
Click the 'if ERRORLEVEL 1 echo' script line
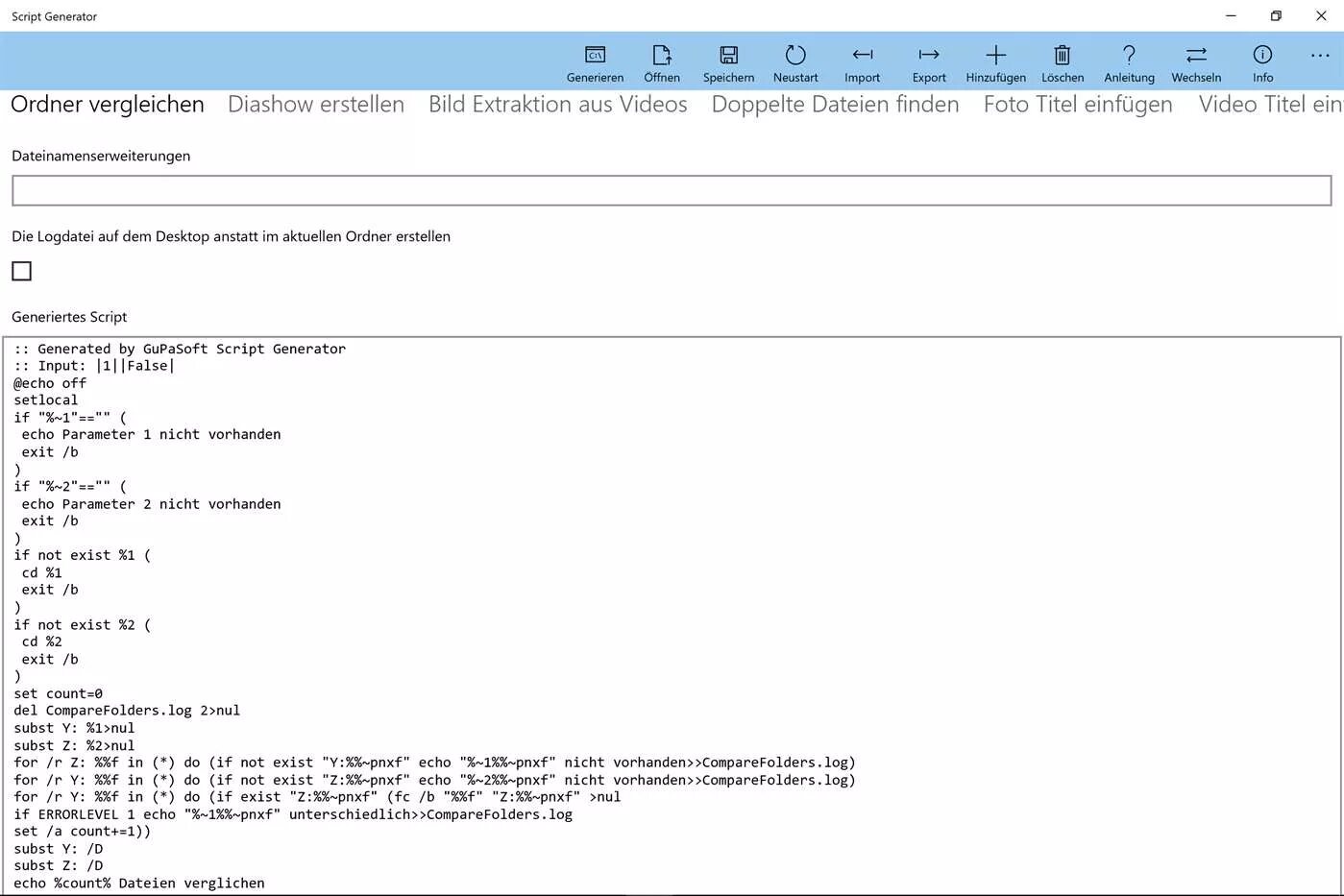[x=293, y=814]
